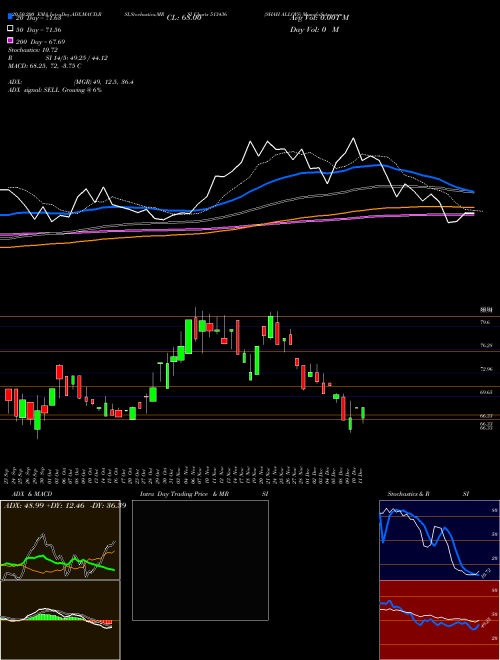Click the 'ADX signal: SELL Growing @ 6%' text
The width and height of the screenshot is (500, 660).
[x=55, y=90]
